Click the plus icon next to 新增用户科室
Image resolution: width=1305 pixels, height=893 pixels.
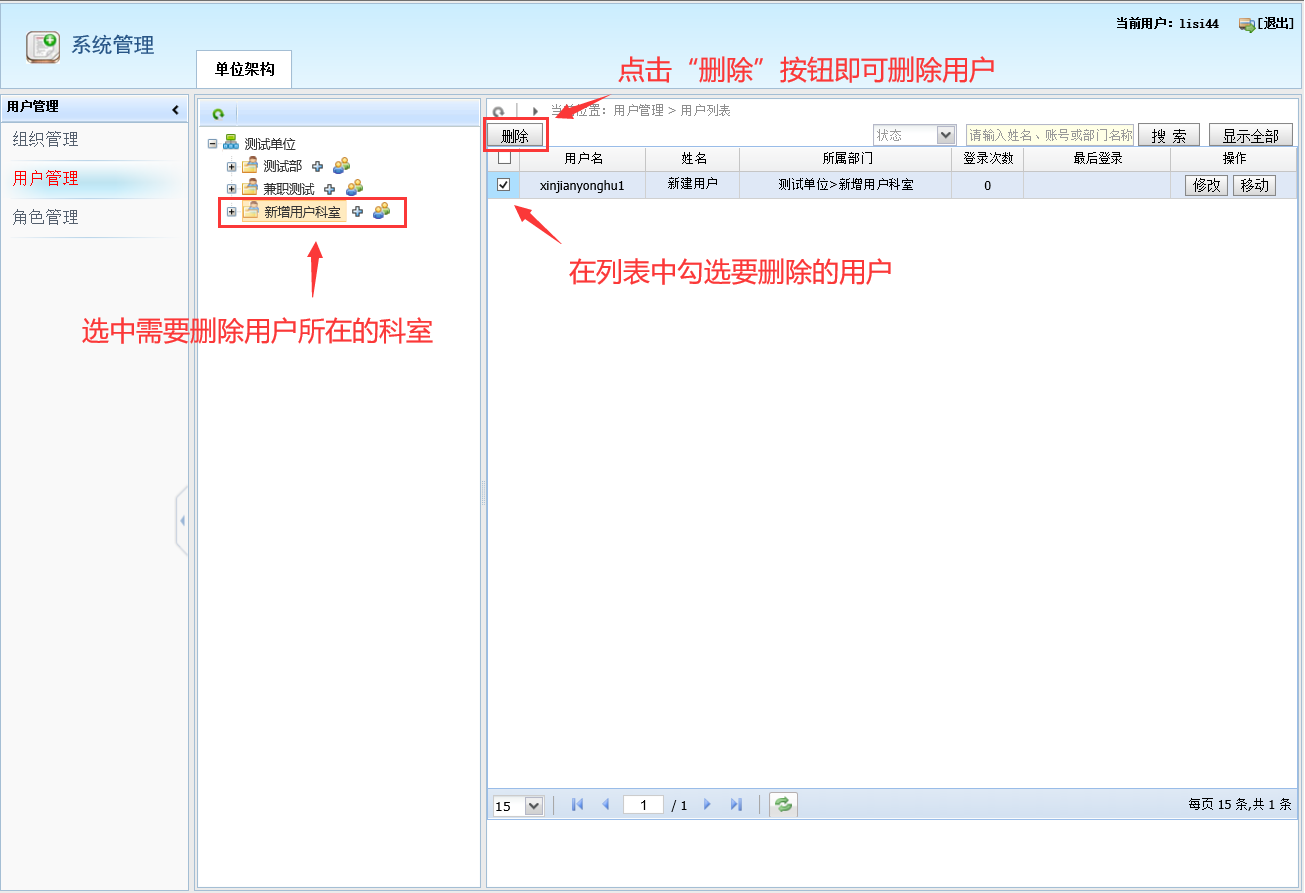tap(357, 211)
